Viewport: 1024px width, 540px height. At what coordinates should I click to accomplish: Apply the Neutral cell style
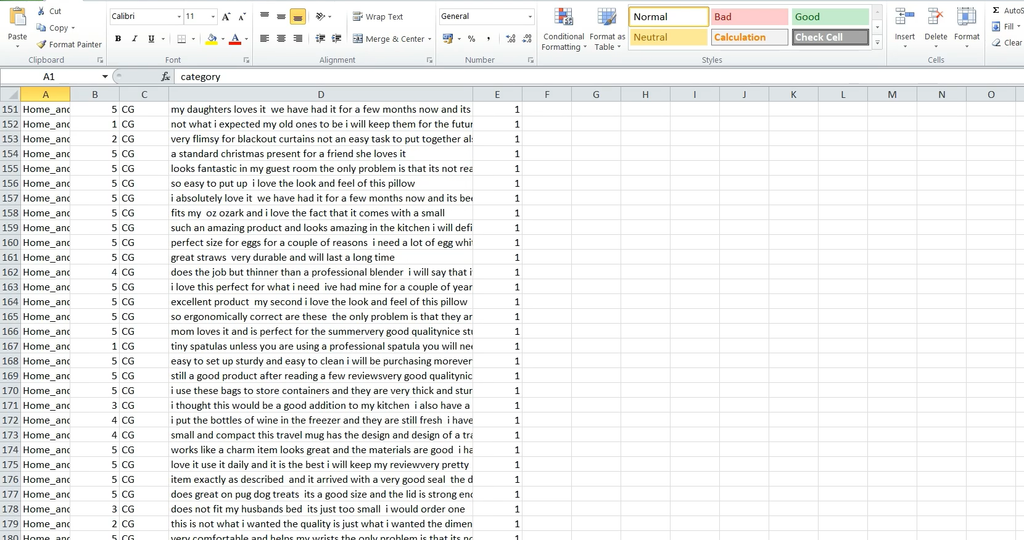[669, 37]
